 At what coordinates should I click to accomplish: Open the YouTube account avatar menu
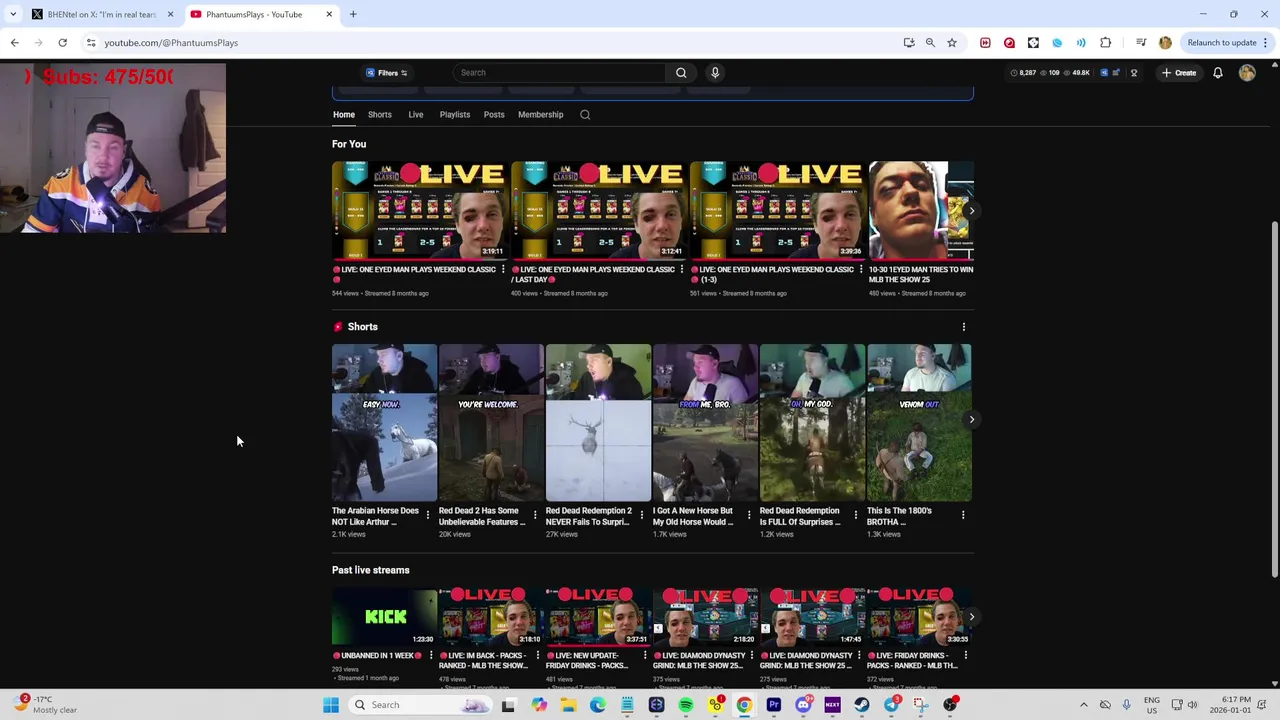pyautogui.click(x=1247, y=73)
